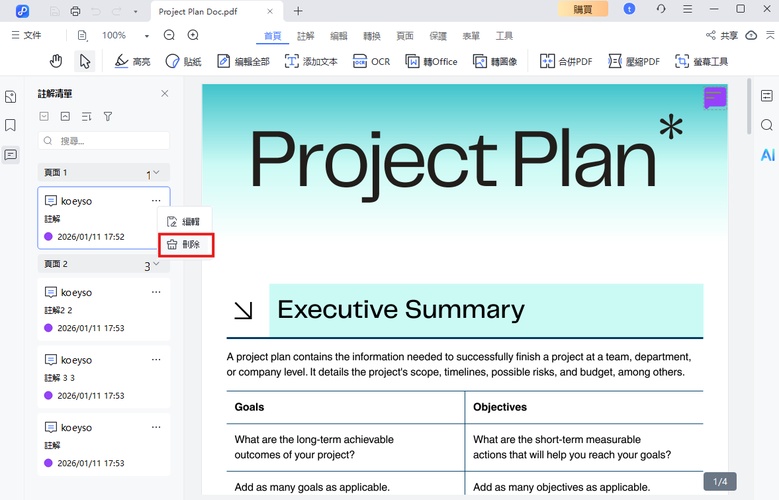
Task: Click the purple note annotation on page
Action: pos(714,98)
